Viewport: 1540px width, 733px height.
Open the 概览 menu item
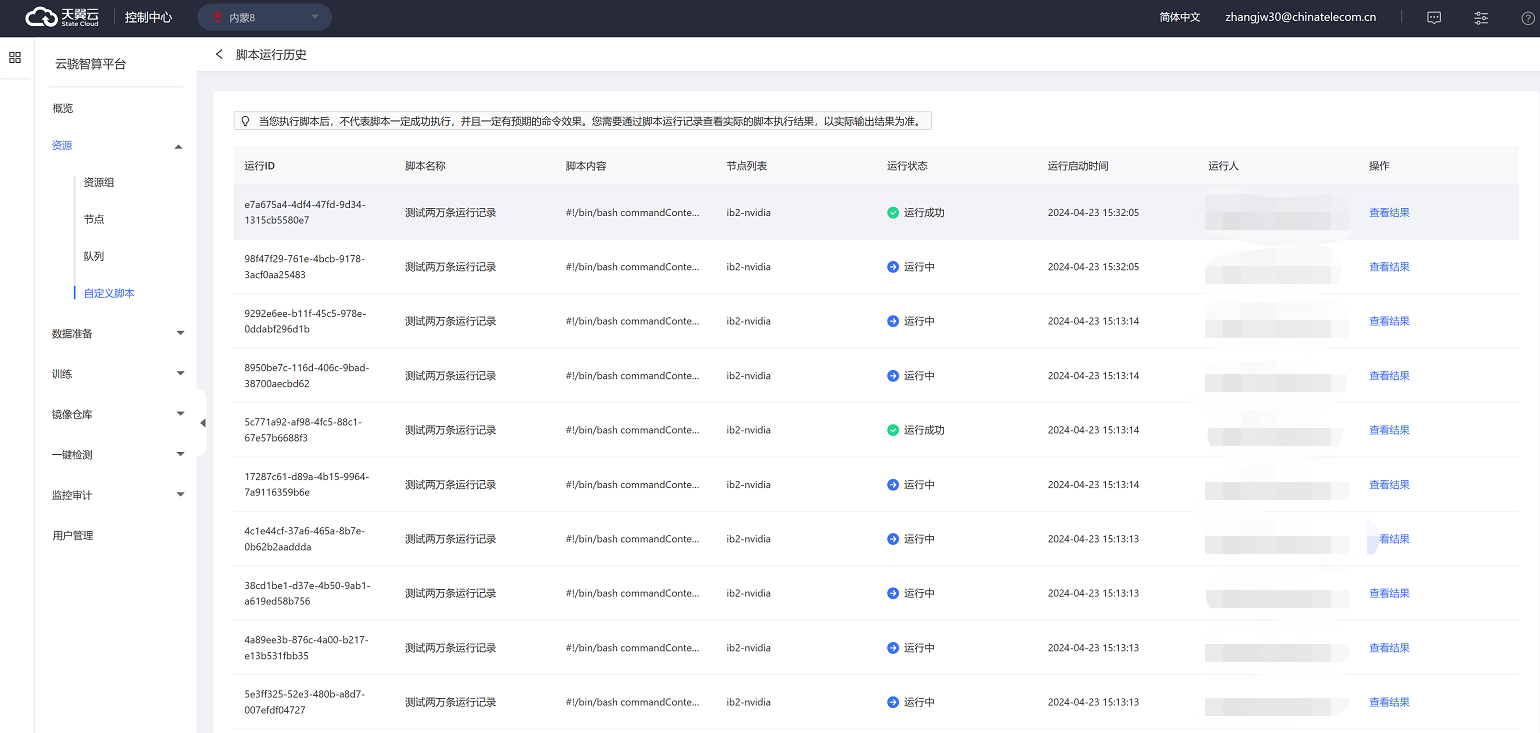63,108
